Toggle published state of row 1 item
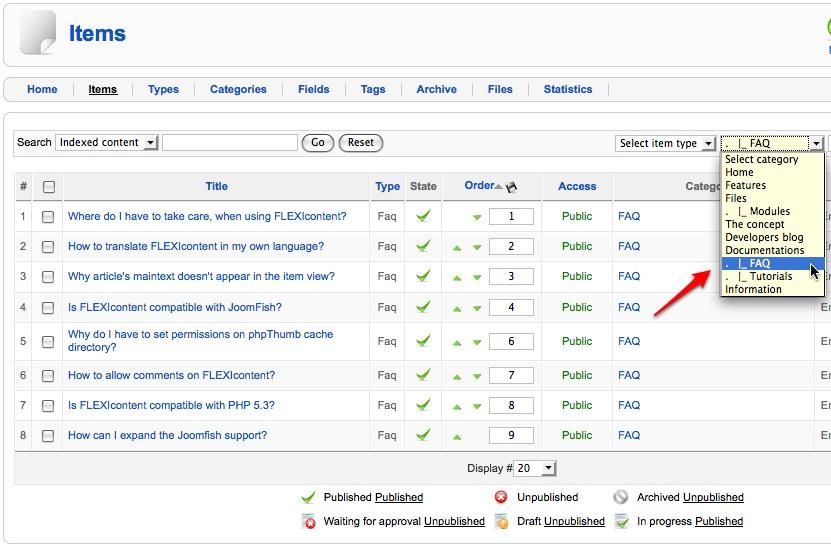The width and height of the screenshot is (831, 547). click(x=423, y=216)
